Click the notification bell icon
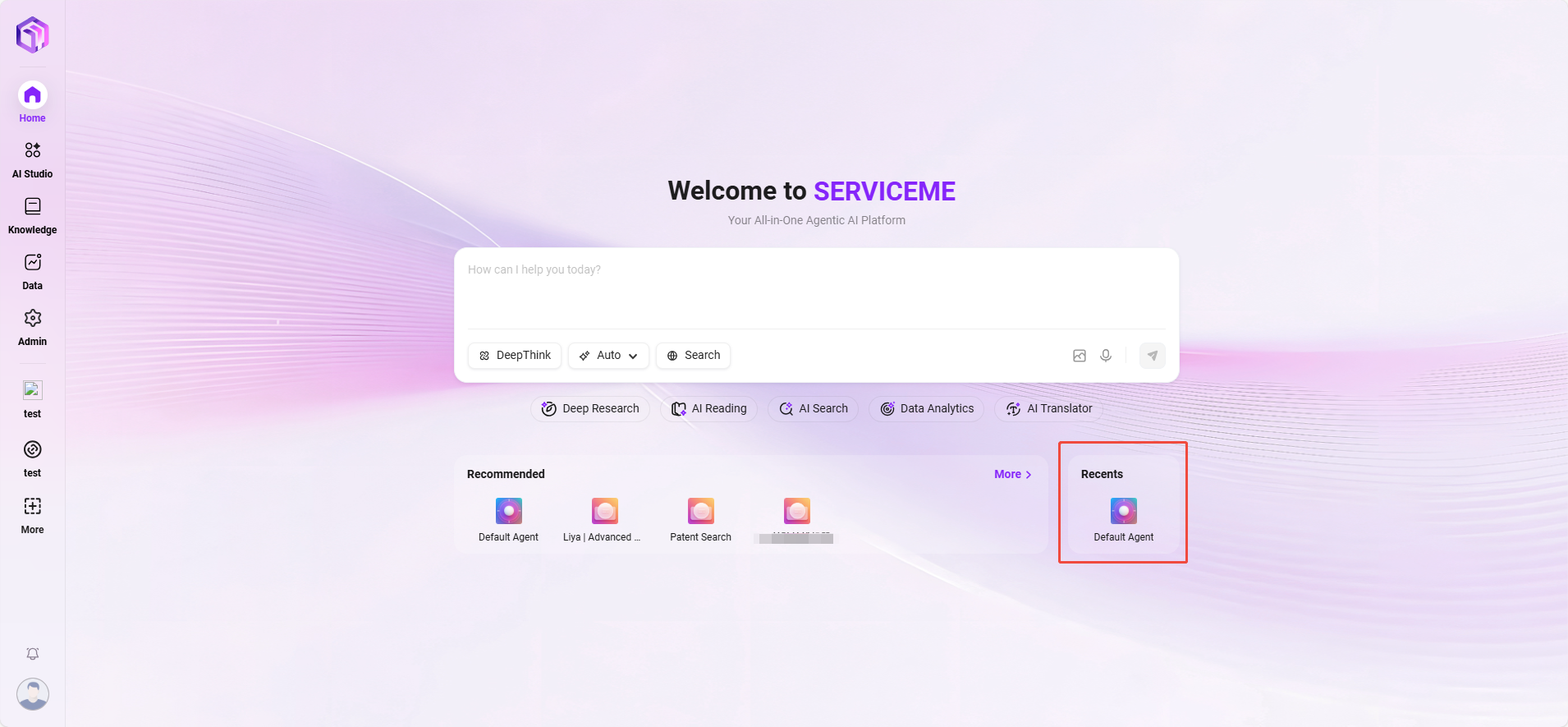This screenshot has width=1568, height=727. [x=33, y=654]
